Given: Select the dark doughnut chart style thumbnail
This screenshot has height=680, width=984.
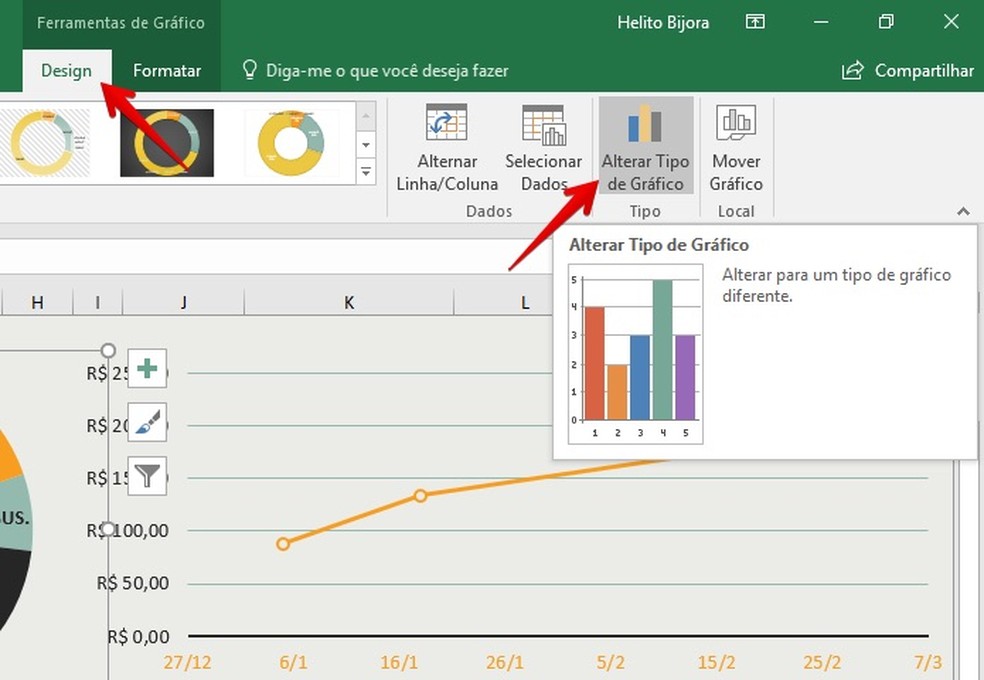Looking at the screenshot, I should tap(166, 140).
